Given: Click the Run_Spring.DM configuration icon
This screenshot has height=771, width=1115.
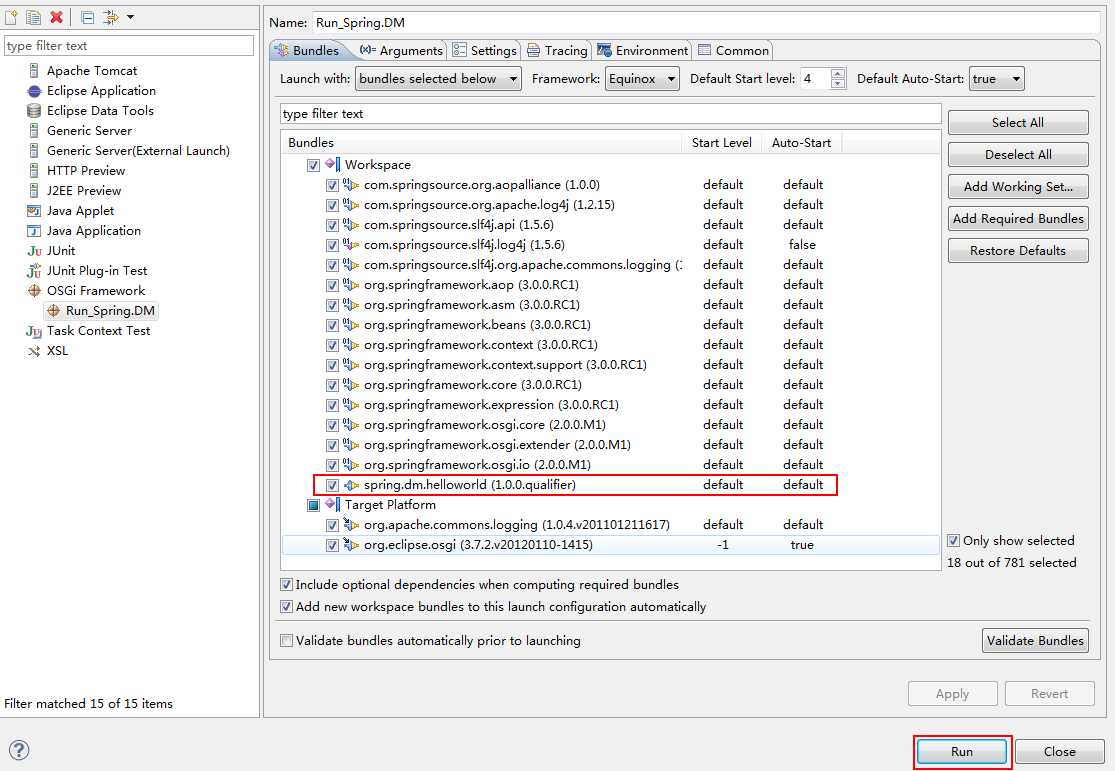Looking at the screenshot, I should click(x=53, y=311).
